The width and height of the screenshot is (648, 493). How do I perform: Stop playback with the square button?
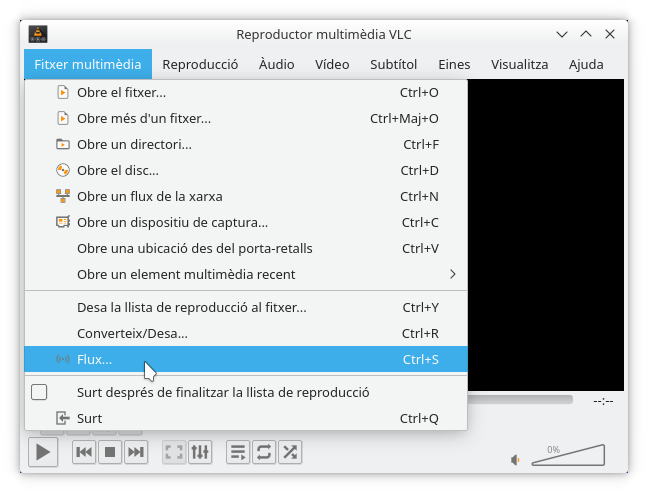pyautogui.click(x=110, y=452)
